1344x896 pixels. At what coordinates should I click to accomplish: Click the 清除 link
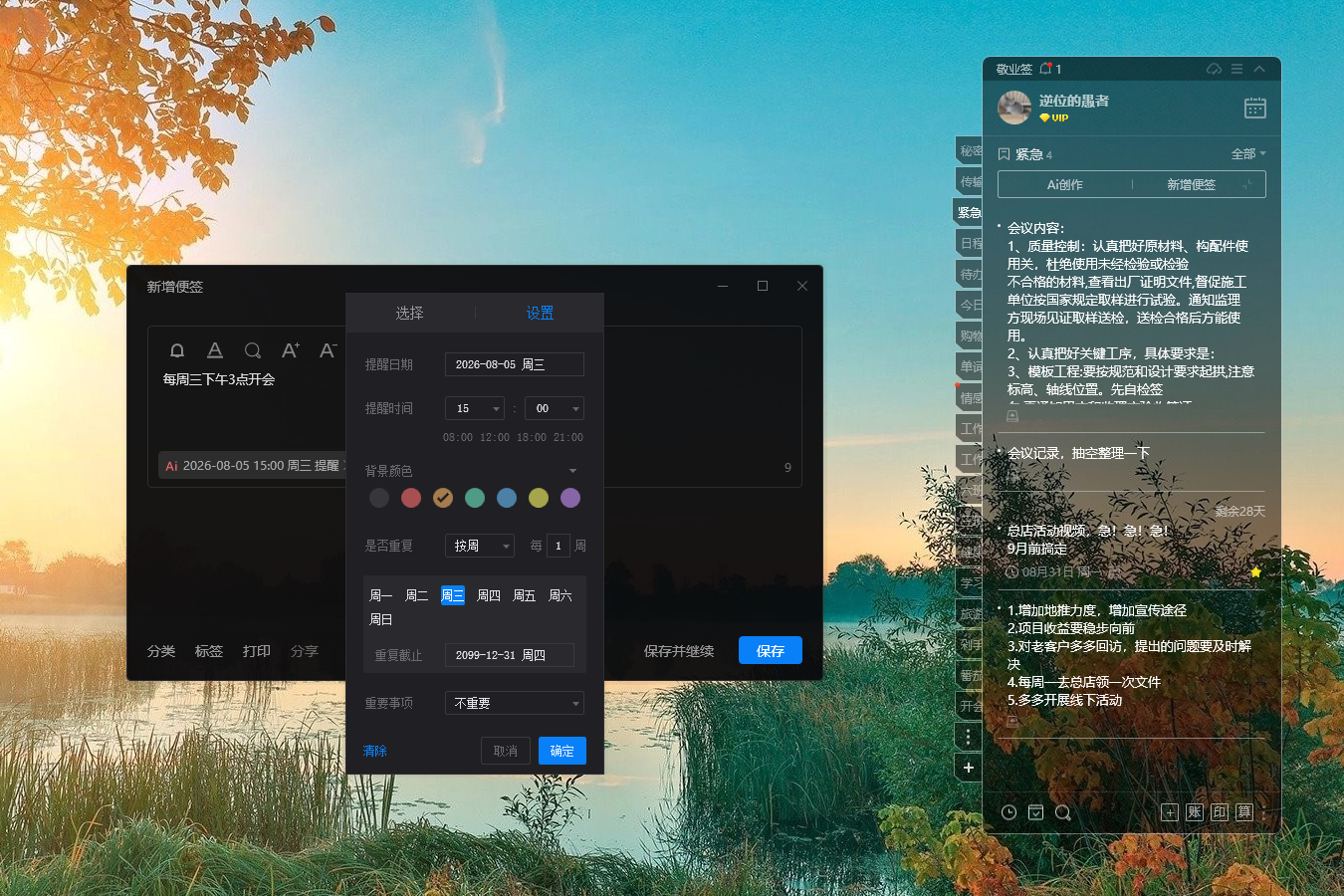[375, 751]
